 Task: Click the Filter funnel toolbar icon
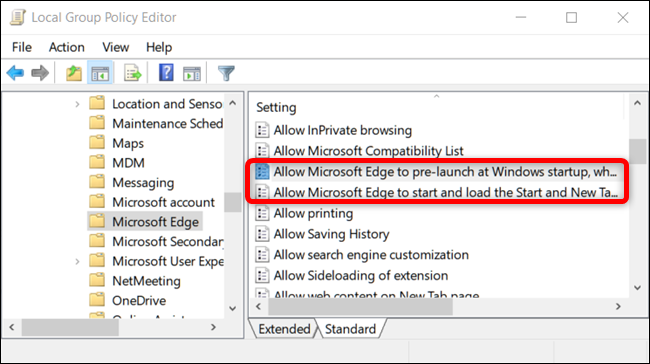point(226,73)
